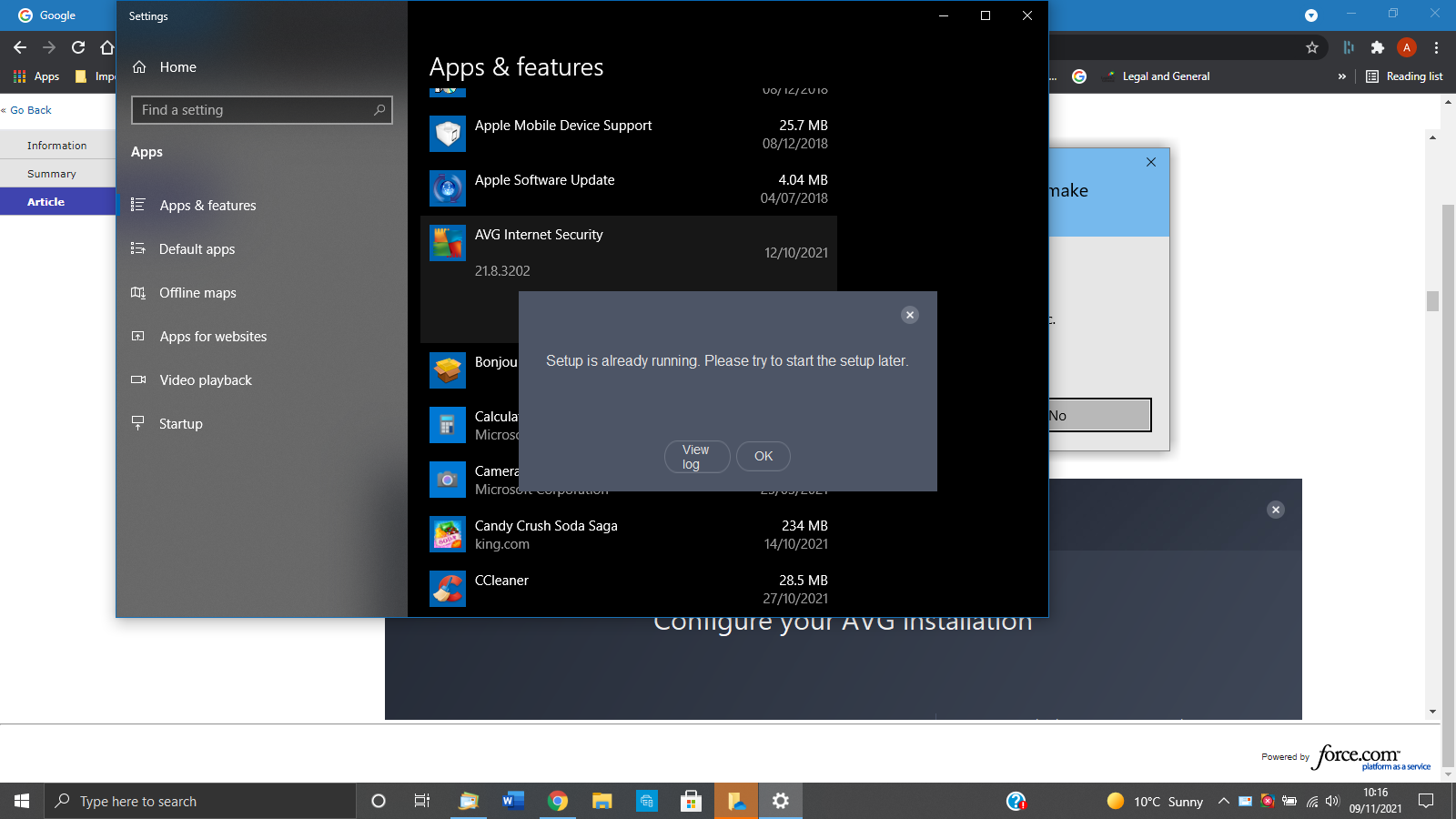
Task: Click Chrome home page icon
Action: 107,47
